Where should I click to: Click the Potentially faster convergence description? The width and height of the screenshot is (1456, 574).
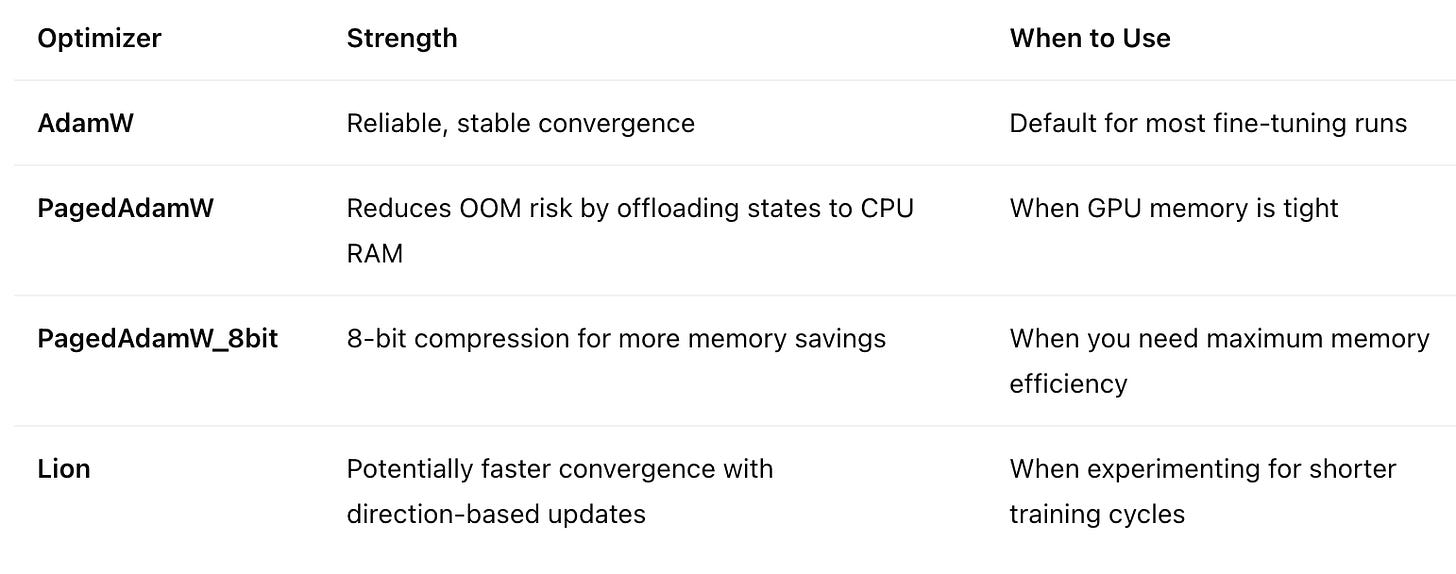(x=560, y=491)
